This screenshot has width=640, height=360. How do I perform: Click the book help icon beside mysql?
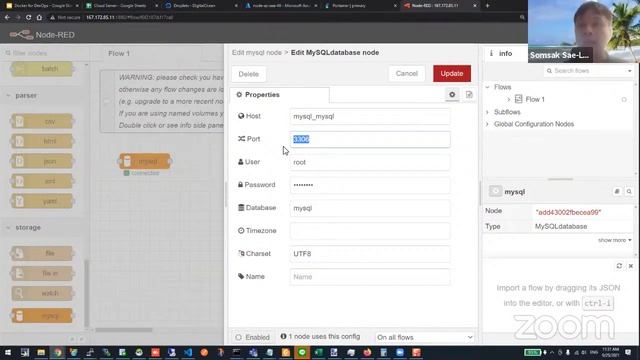coord(617,191)
